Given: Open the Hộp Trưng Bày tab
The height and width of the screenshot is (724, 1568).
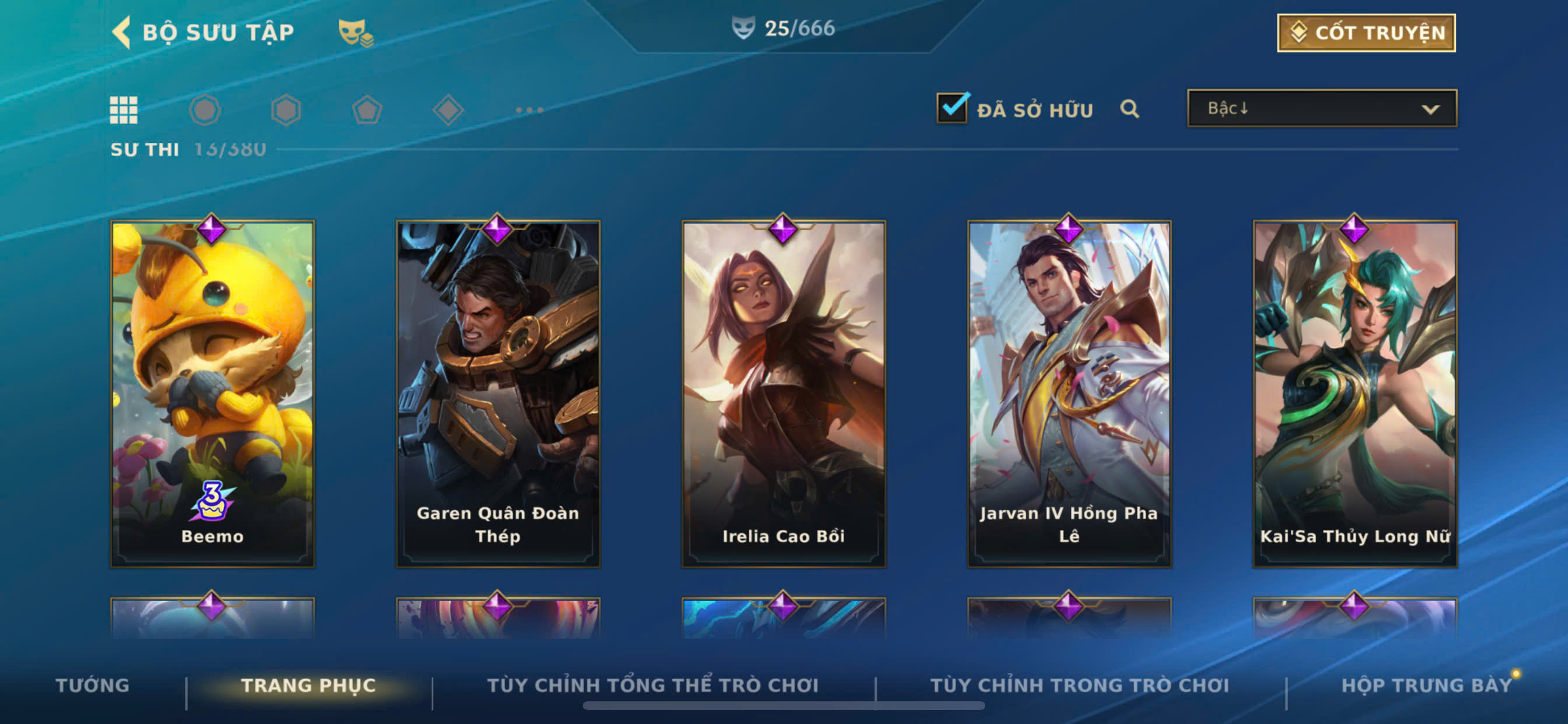Looking at the screenshot, I should 1427,685.
